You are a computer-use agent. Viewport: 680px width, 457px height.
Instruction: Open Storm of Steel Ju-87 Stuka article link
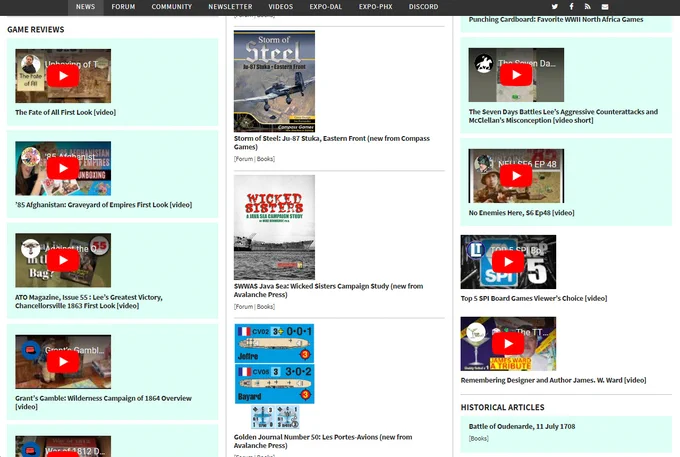tap(332, 143)
